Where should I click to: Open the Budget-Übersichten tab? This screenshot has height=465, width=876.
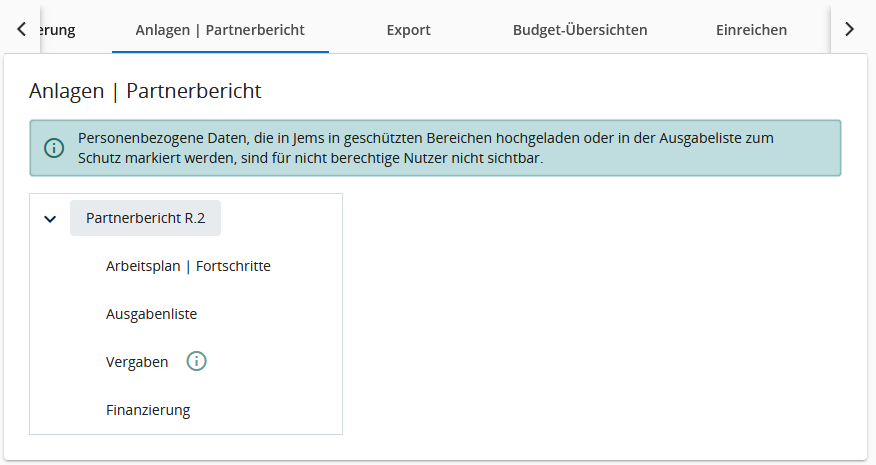tap(579, 30)
